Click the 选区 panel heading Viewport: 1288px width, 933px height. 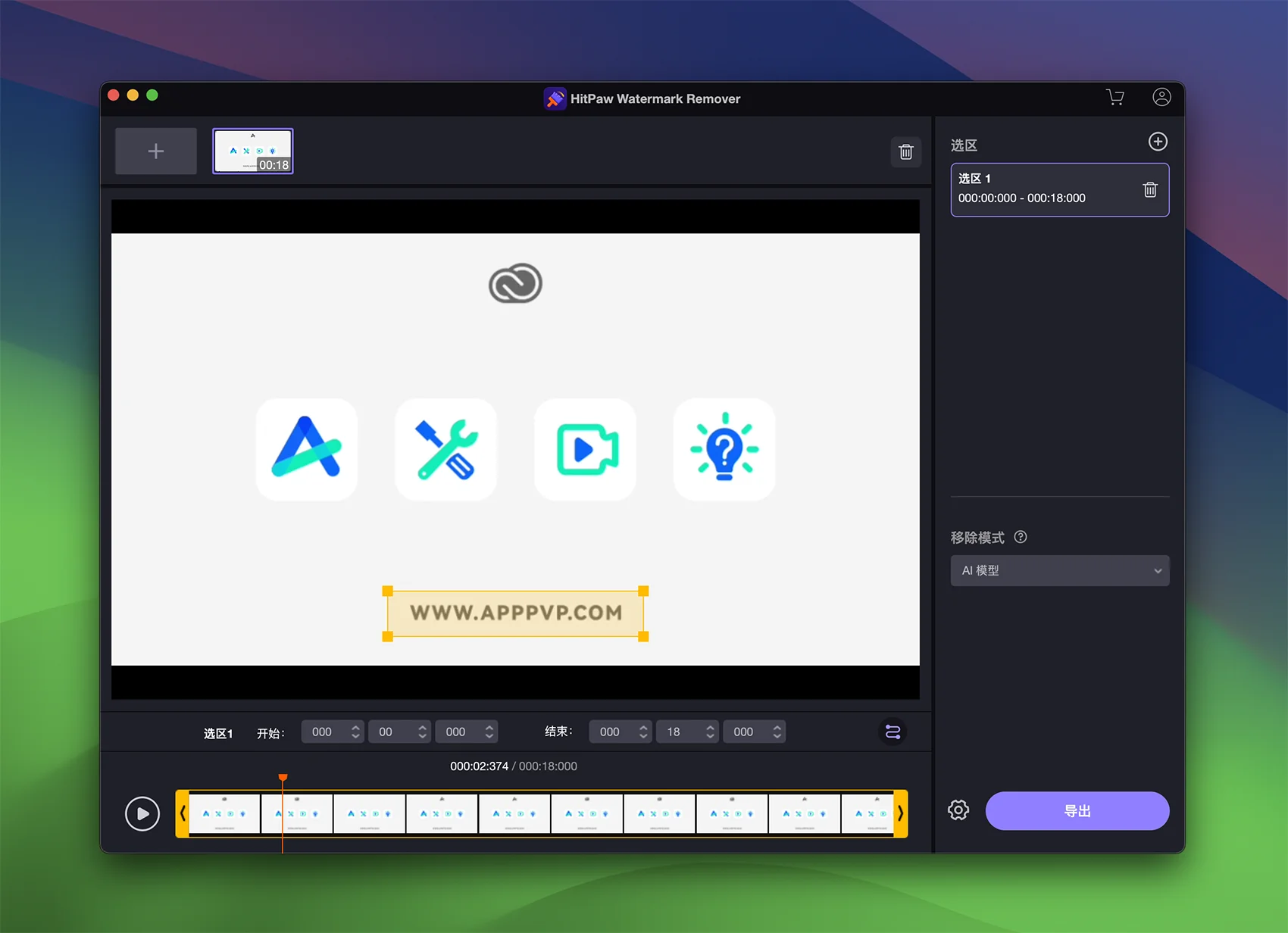tap(964, 145)
